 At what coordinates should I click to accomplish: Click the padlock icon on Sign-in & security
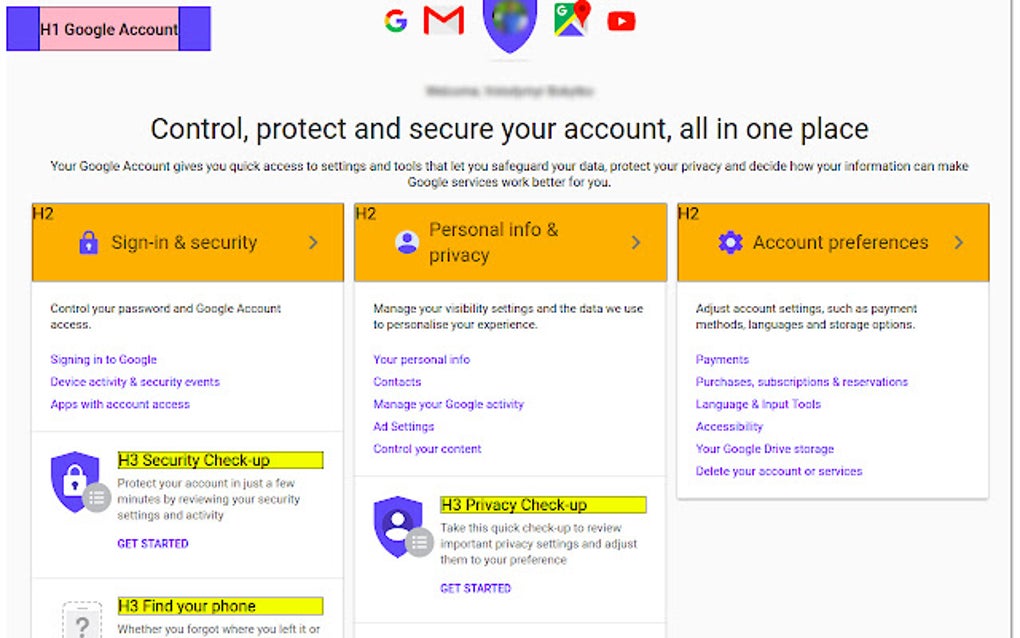click(x=89, y=242)
